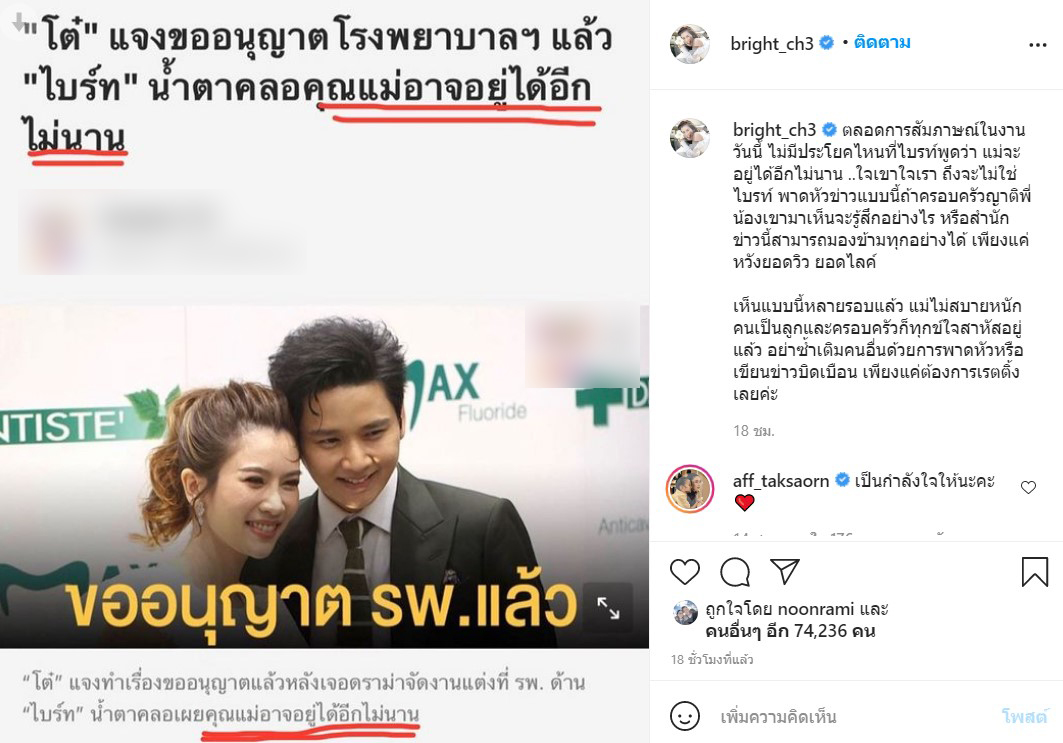Share the post via paper plane icon

tap(785, 571)
